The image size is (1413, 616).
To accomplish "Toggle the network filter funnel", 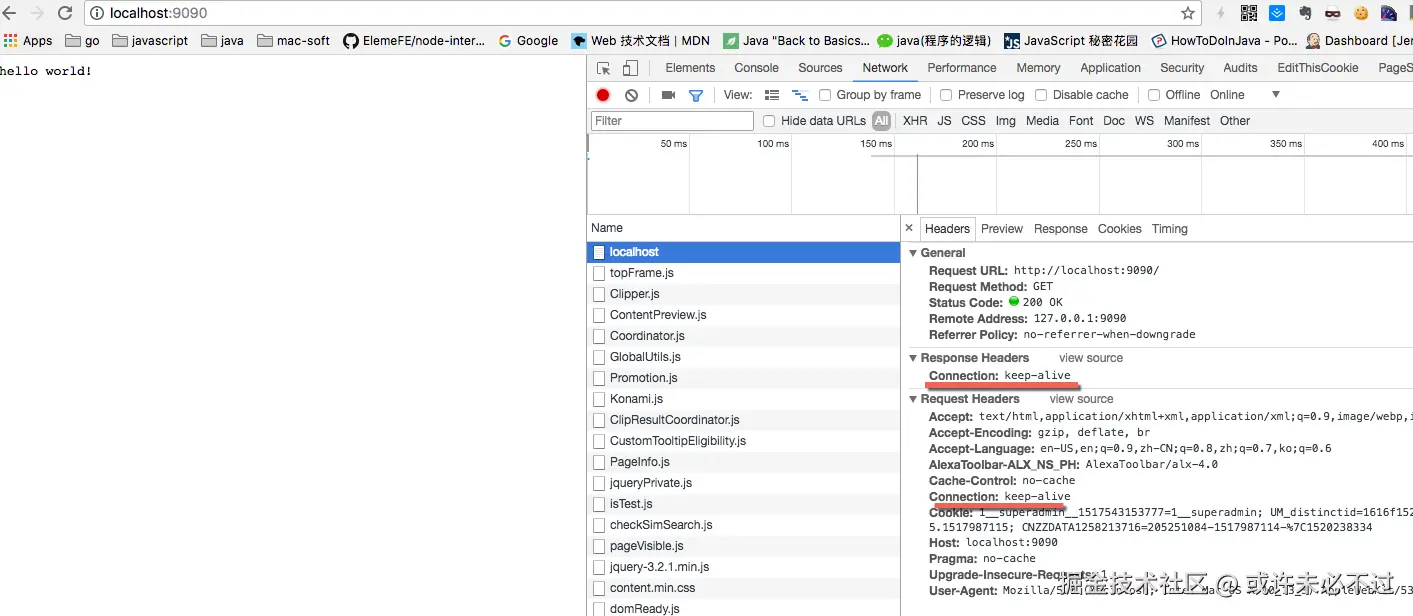I will pyautogui.click(x=696, y=95).
